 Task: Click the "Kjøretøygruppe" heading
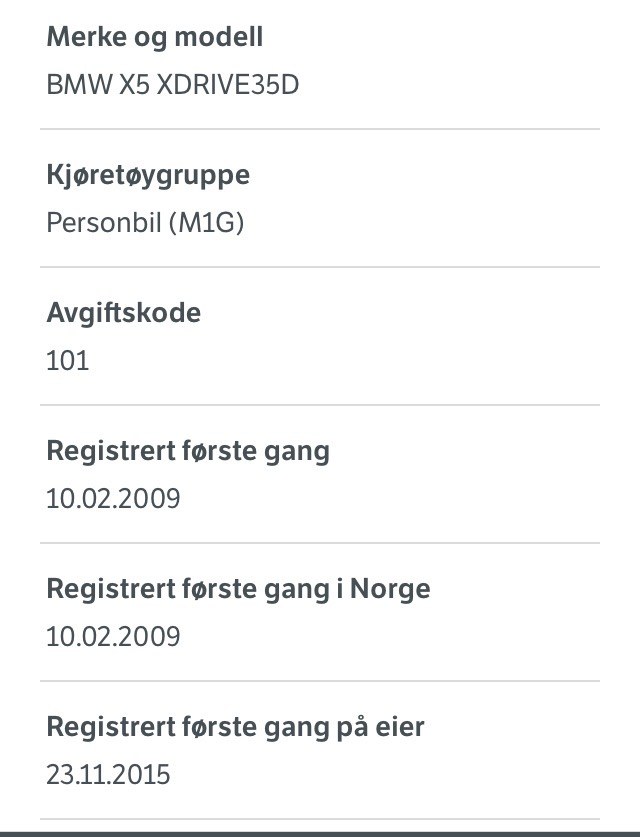coord(148,176)
